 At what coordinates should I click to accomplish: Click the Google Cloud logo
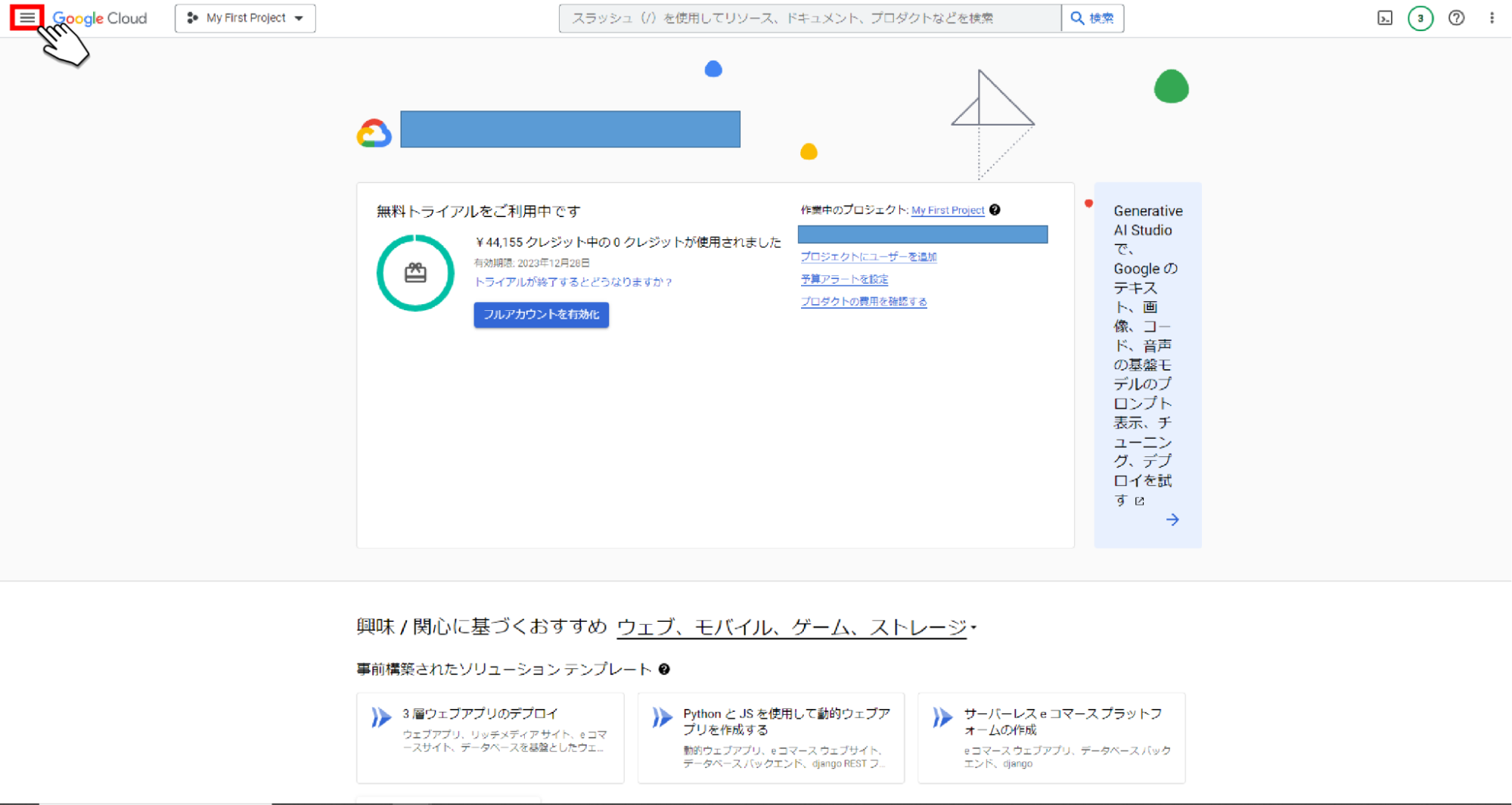coord(100,18)
